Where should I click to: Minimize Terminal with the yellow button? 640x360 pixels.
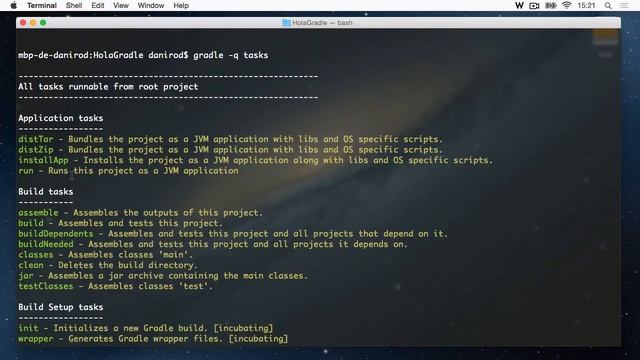(x=33, y=22)
